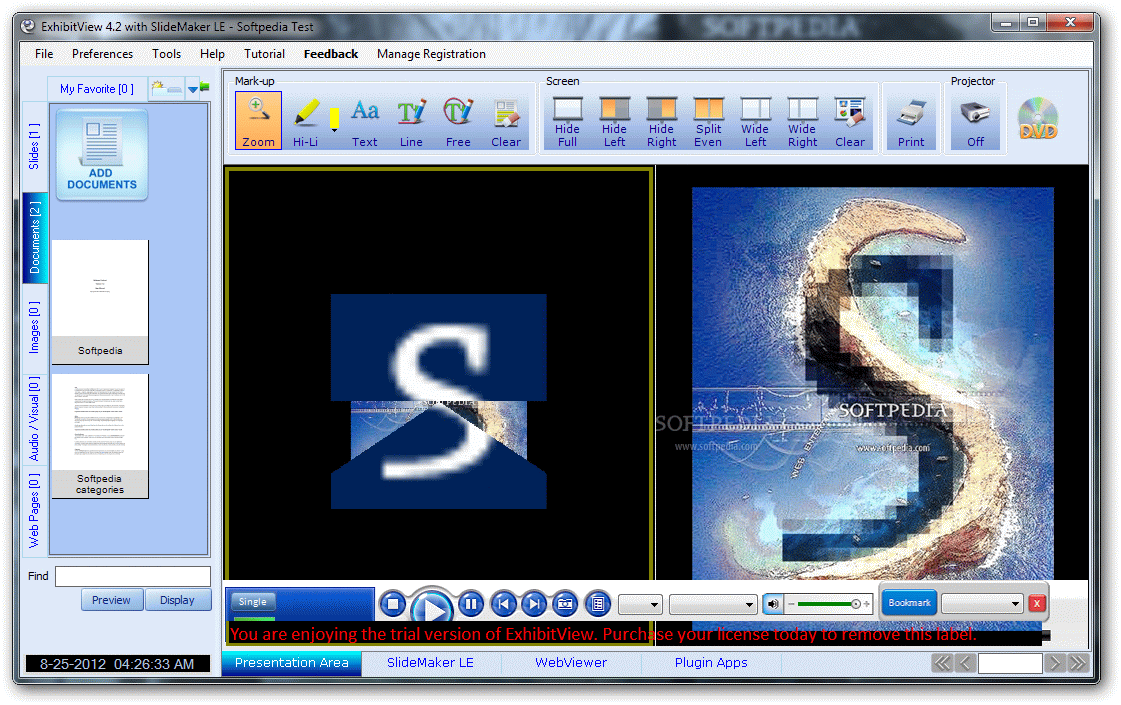The width and height of the screenshot is (1121, 705).
Task: Click the Display button
Action: tap(177, 600)
